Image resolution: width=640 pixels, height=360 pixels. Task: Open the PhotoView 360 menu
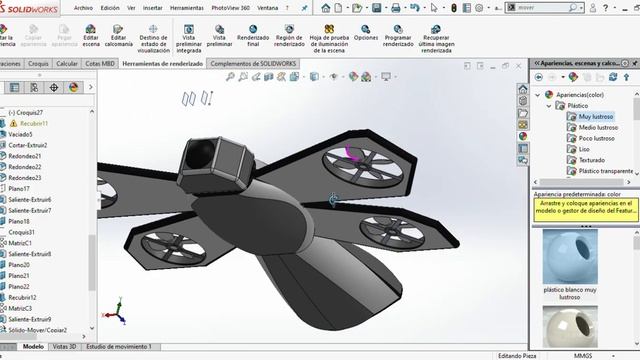[x=231, y=8]
